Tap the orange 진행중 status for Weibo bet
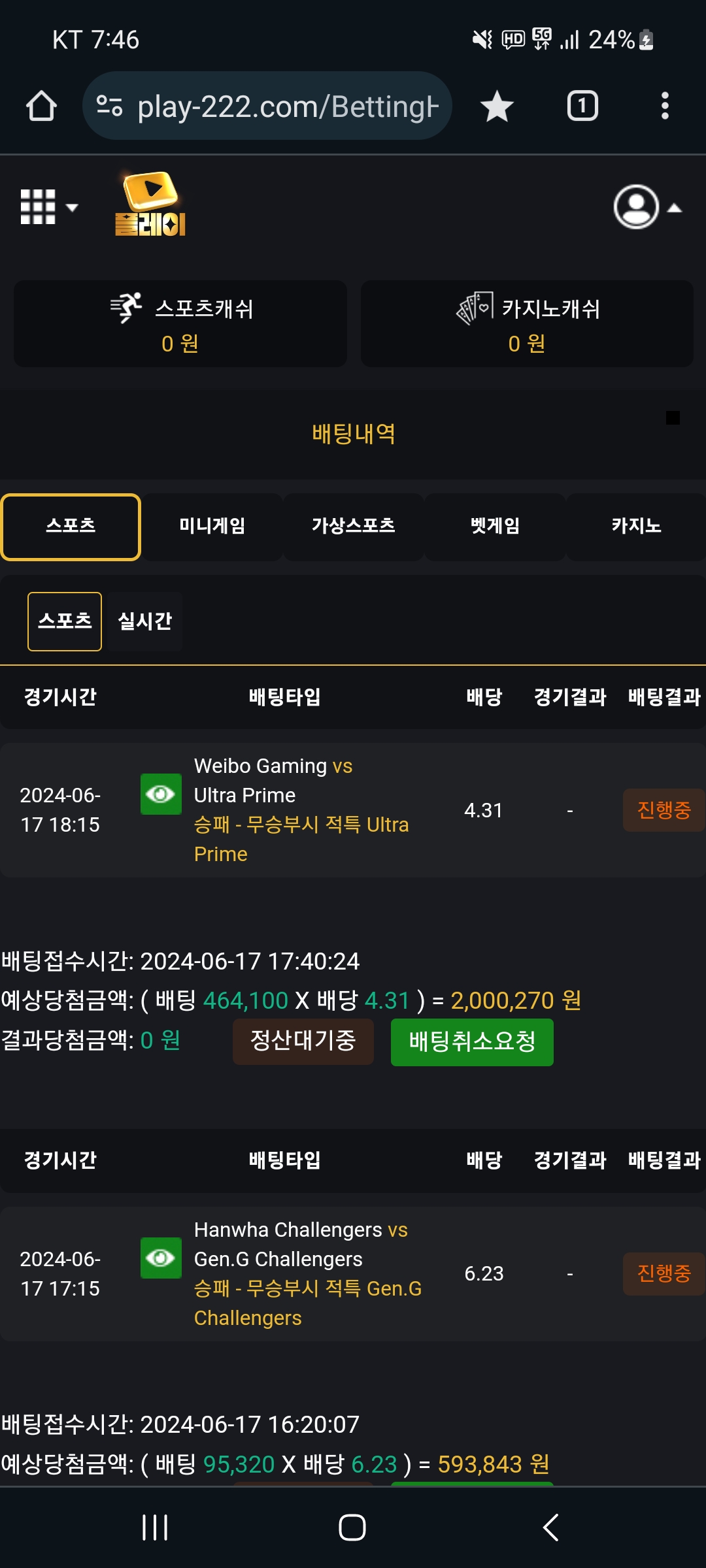Screen dimensions: 706x1568 (664, 810)
